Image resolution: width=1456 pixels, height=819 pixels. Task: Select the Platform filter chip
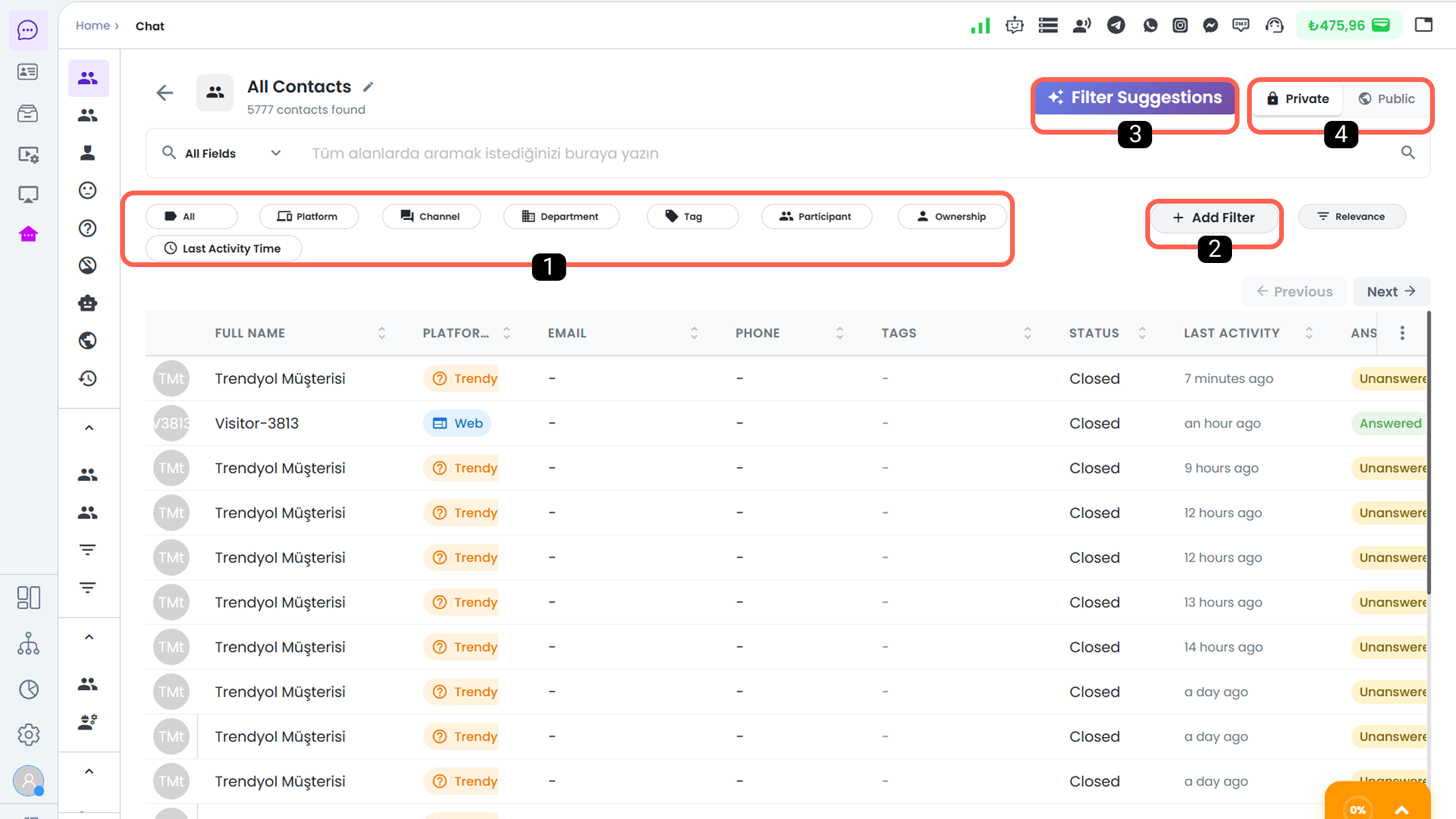click(309, 217)
